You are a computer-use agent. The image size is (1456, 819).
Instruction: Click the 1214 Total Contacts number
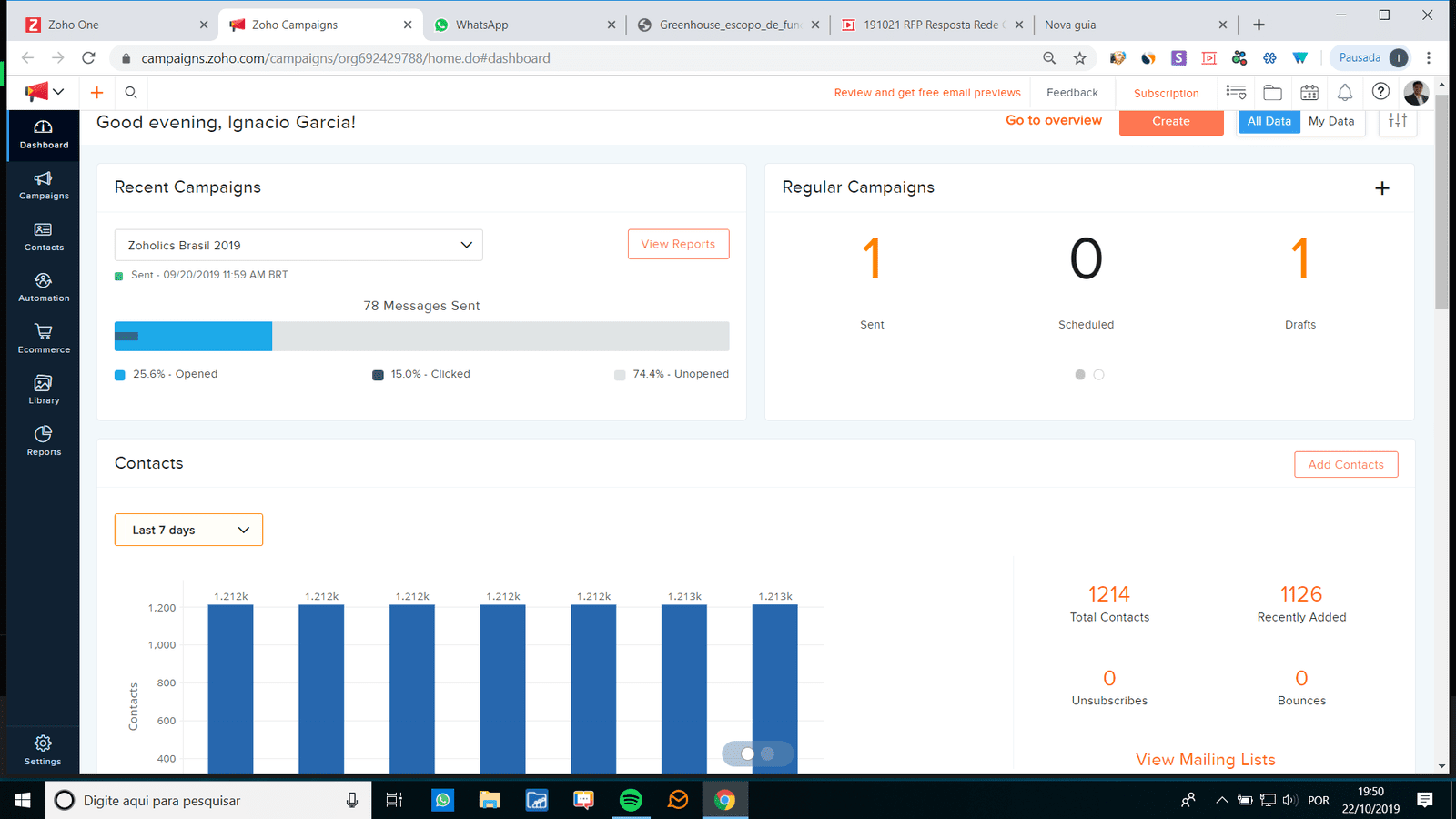pos(1109,594)
